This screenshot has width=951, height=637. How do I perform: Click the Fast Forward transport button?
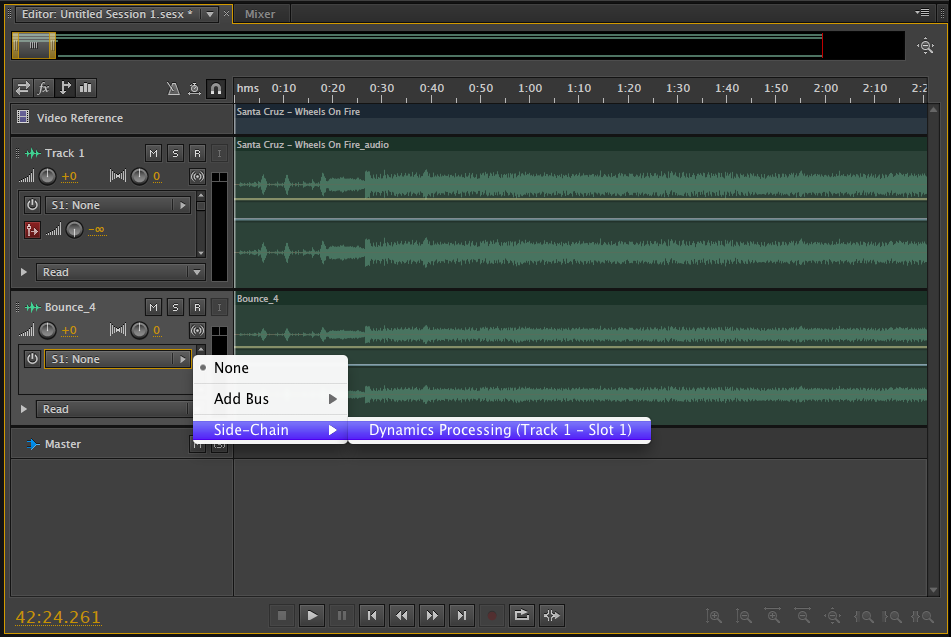click(x=431, y=616)
